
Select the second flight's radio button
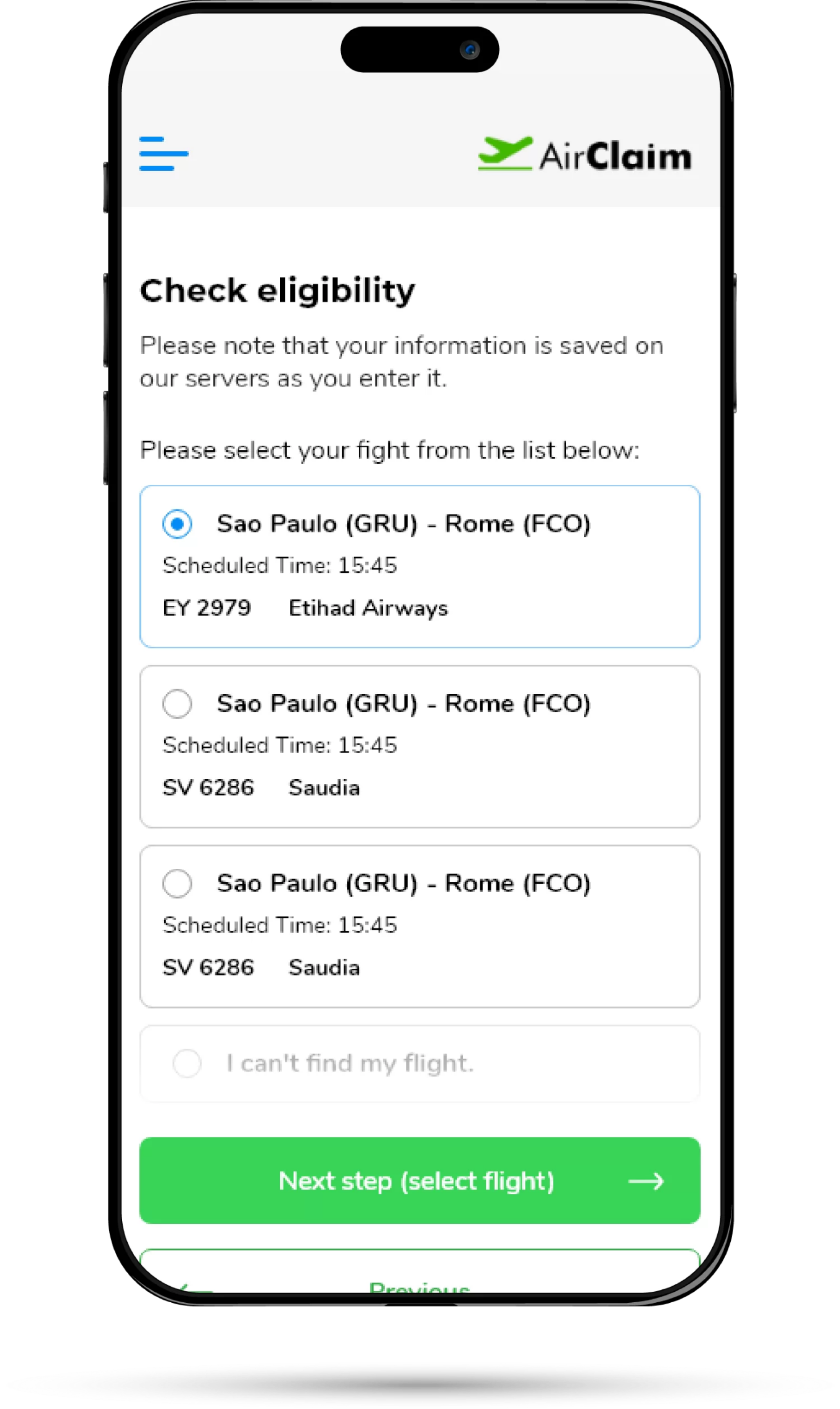pos(177,704)
